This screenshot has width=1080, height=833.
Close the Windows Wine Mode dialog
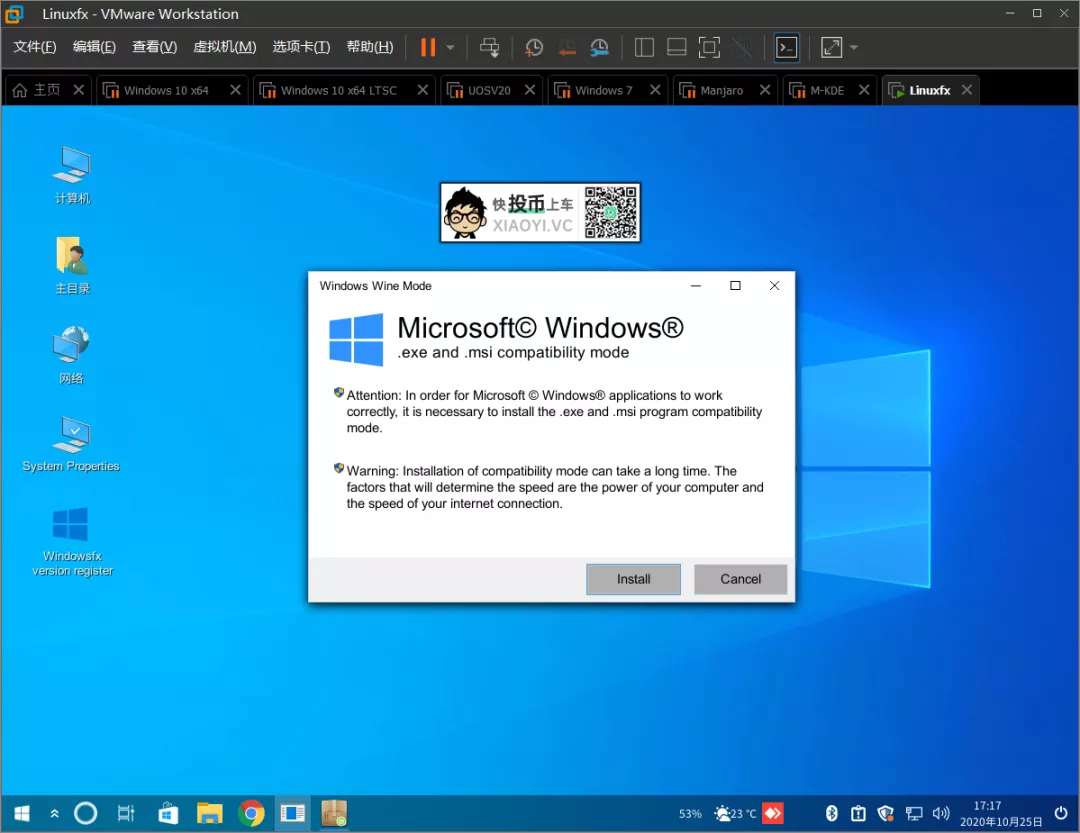(774, 285)
